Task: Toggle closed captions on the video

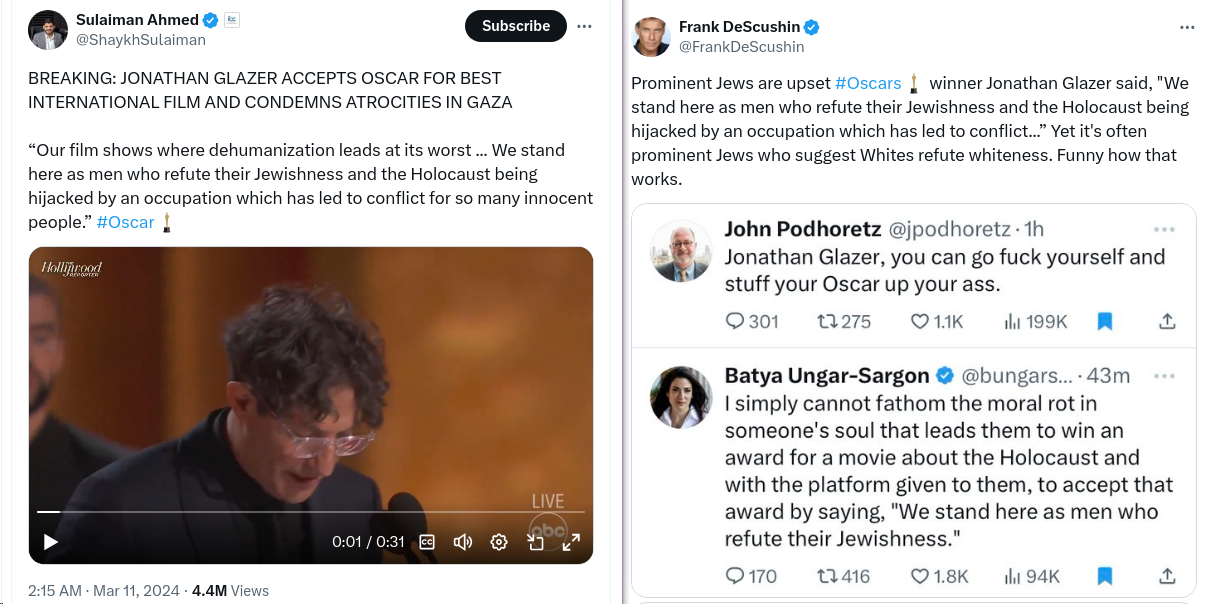Action: (427, 542)
